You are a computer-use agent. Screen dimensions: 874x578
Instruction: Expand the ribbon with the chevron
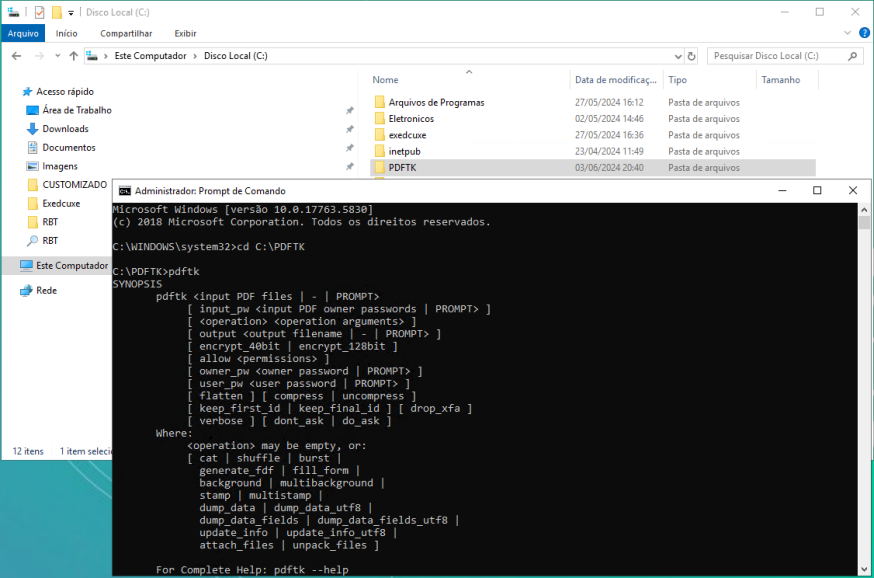point(846,33)
